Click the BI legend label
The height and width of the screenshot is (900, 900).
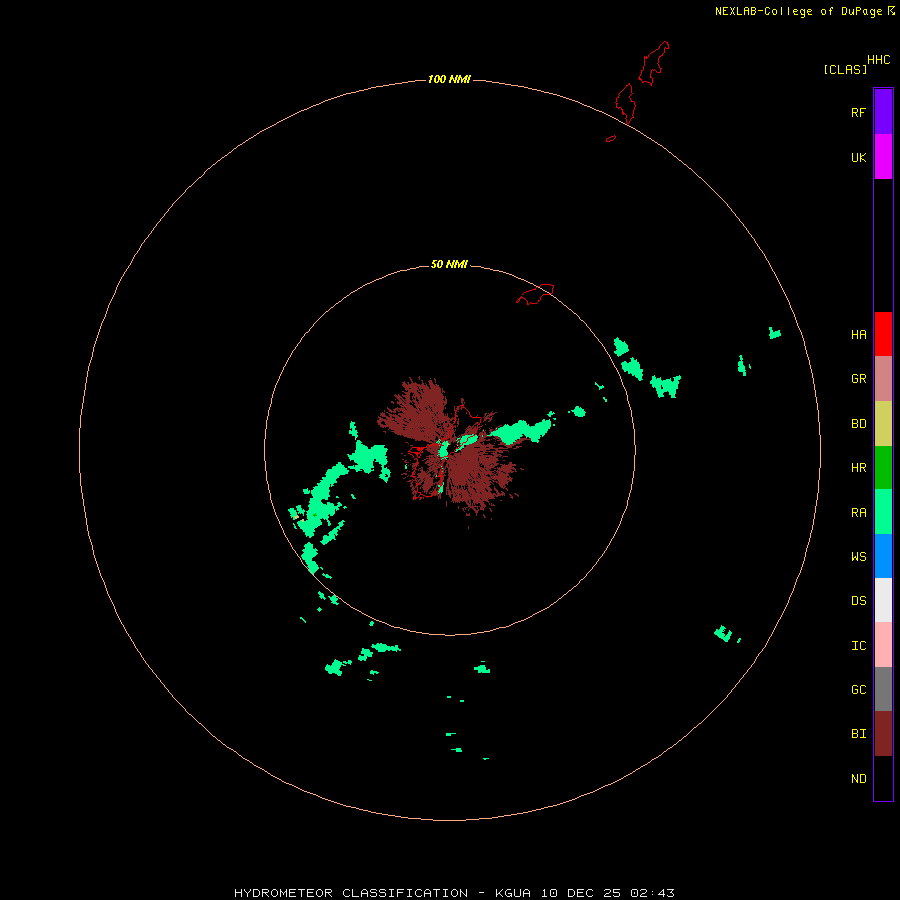click(858, 734)
